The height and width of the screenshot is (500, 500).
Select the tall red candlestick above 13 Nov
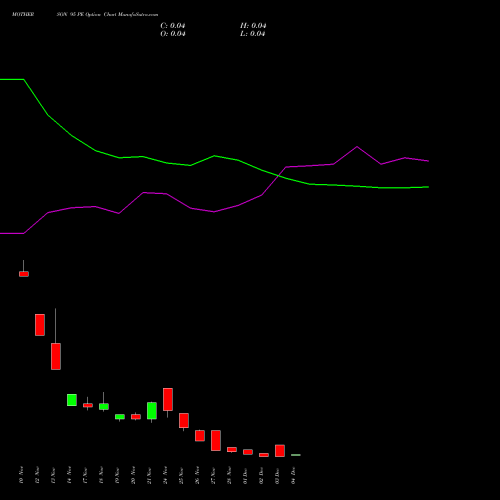[x=56, y=356]
